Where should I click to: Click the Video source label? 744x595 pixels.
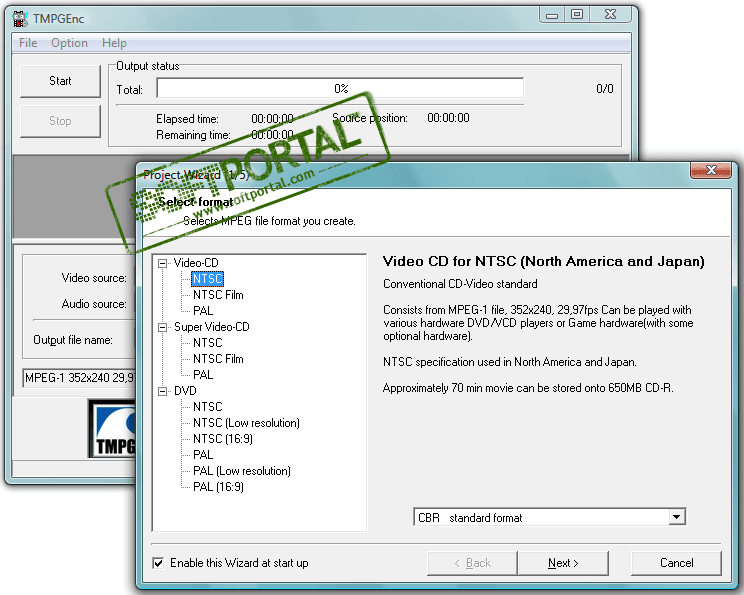(x=94, y=278)
